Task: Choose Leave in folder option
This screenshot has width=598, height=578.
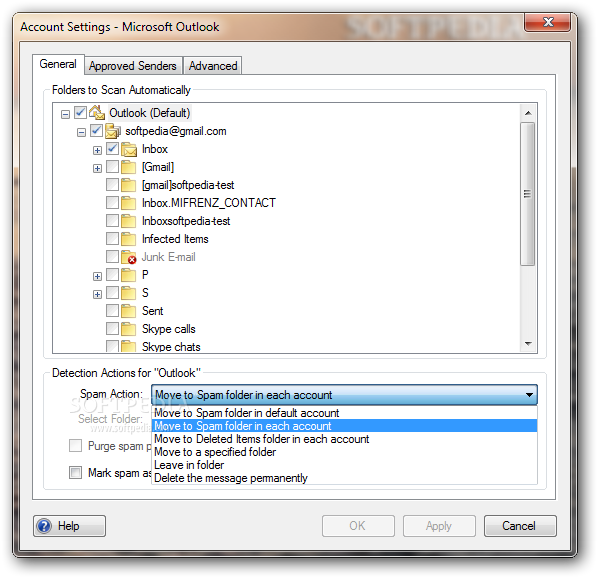Action: pyautogui.click(x=344, y=465)
